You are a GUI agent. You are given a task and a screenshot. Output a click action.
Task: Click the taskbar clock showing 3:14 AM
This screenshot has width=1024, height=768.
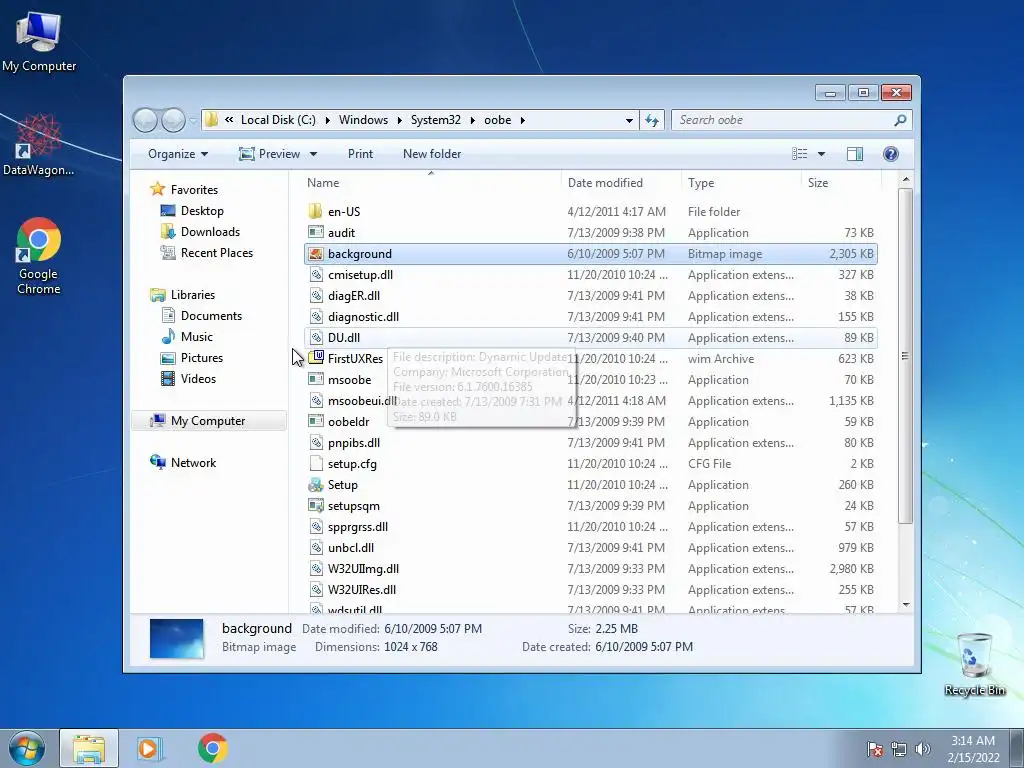coord(973,748)
